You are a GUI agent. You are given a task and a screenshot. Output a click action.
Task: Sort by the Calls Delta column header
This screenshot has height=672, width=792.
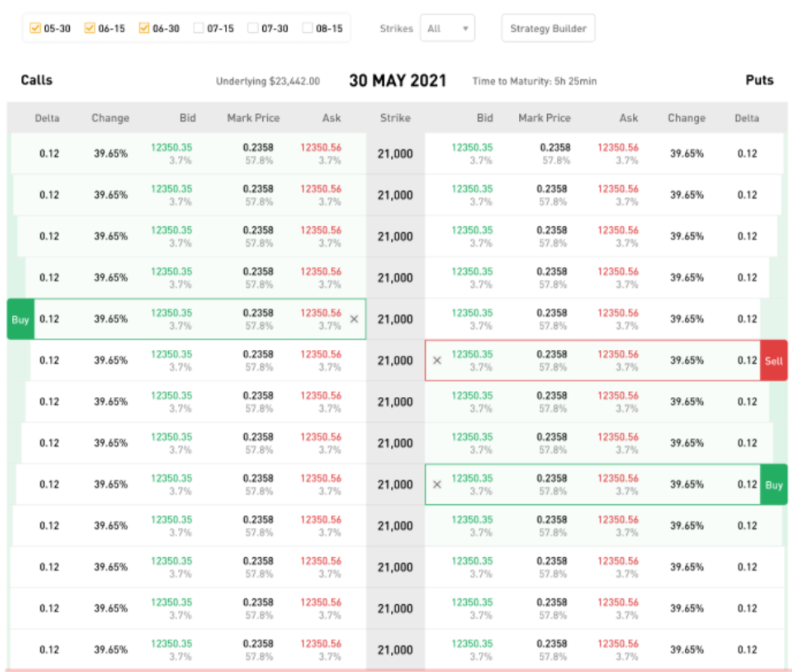pos(47,118)
